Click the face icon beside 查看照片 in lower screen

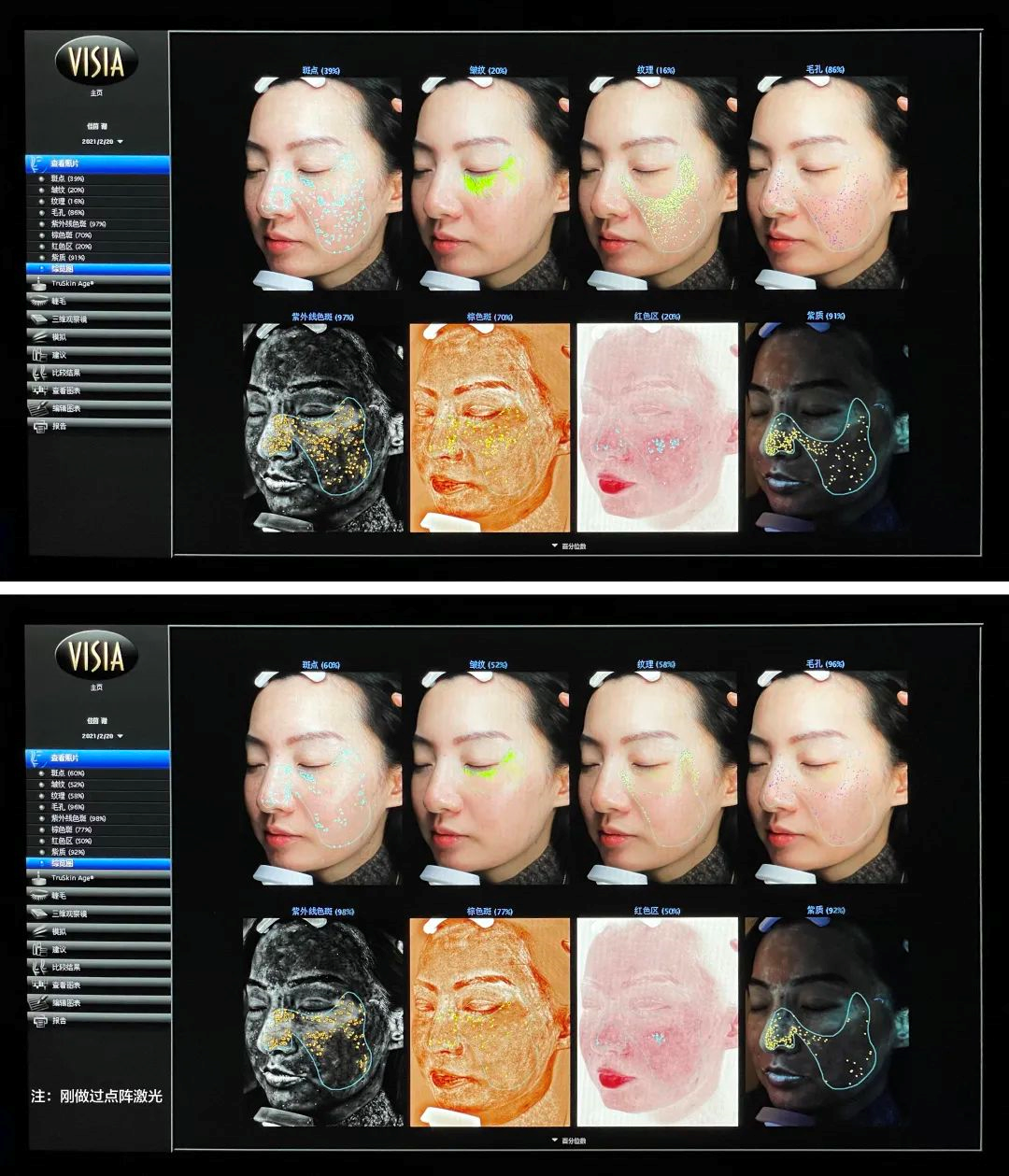click(x=38, y=758)
